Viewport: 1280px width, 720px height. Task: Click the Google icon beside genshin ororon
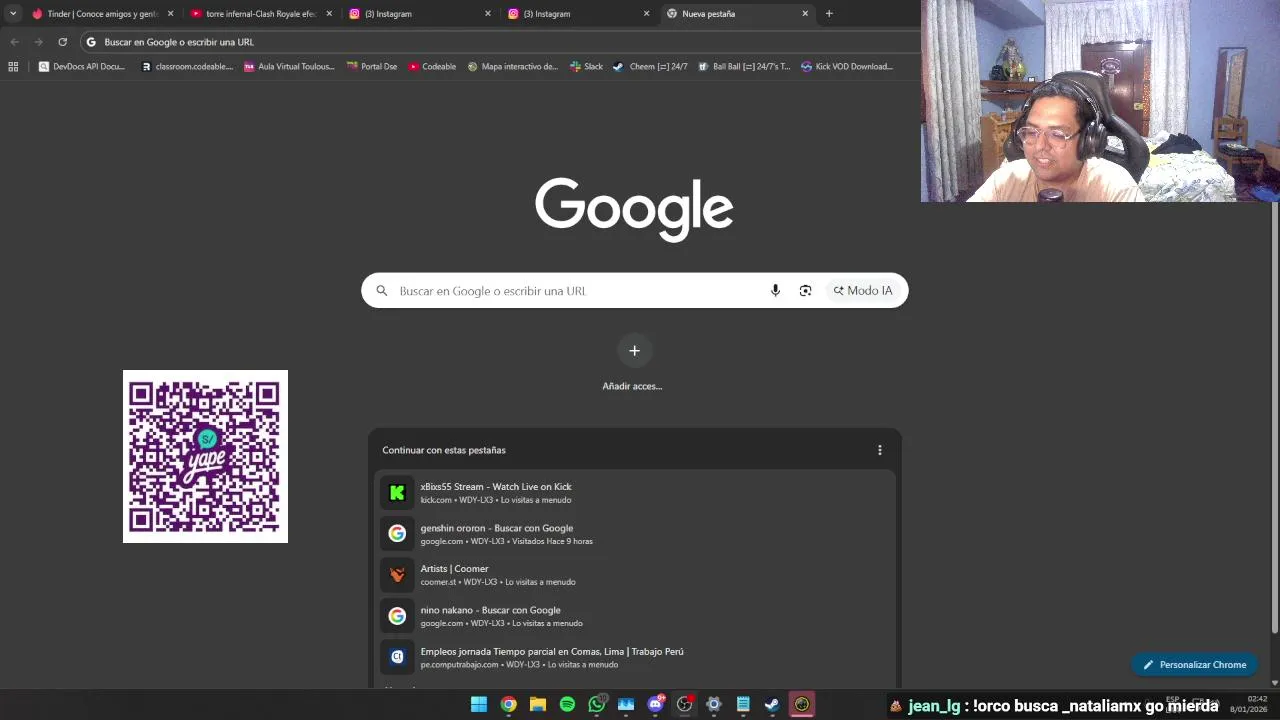point(397,533)
